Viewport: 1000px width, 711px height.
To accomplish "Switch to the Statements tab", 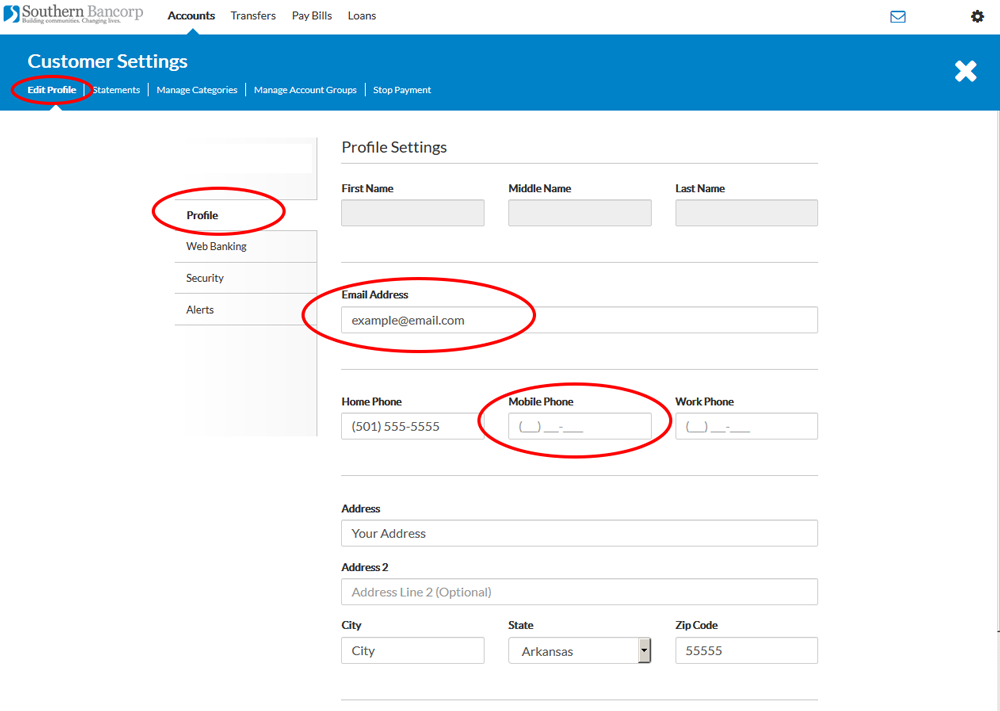I will pos(116,90).
